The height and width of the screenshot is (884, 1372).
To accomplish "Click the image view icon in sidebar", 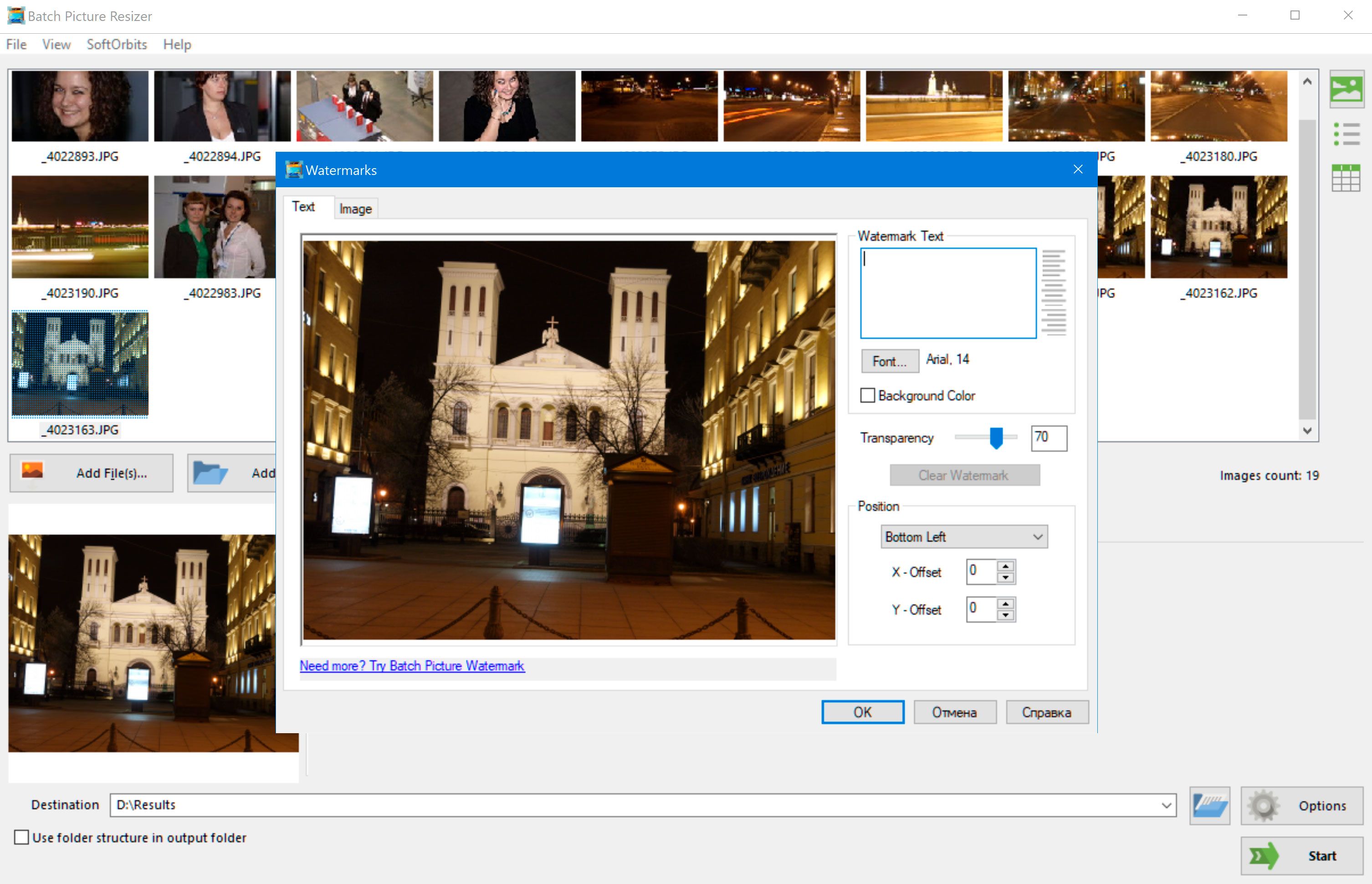I will pos(1348,90).
